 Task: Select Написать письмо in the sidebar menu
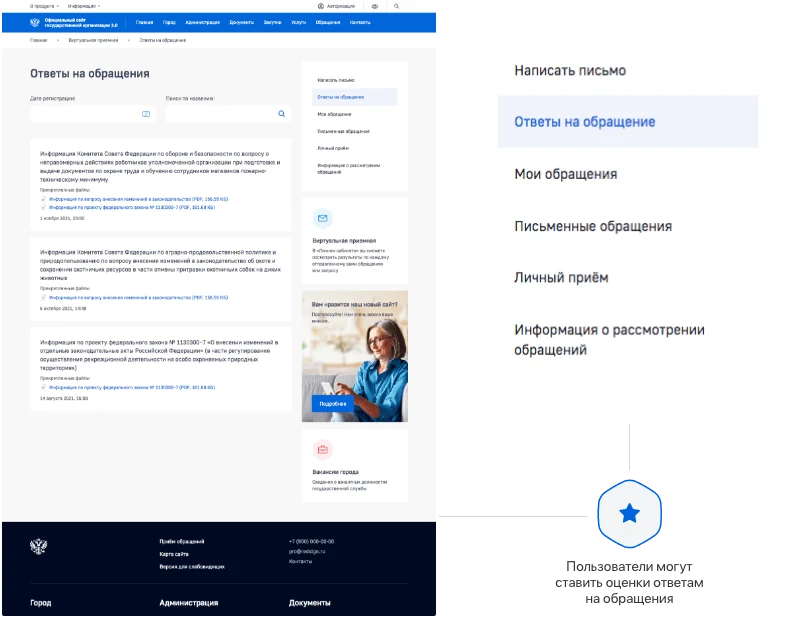[x=336, y=80]
